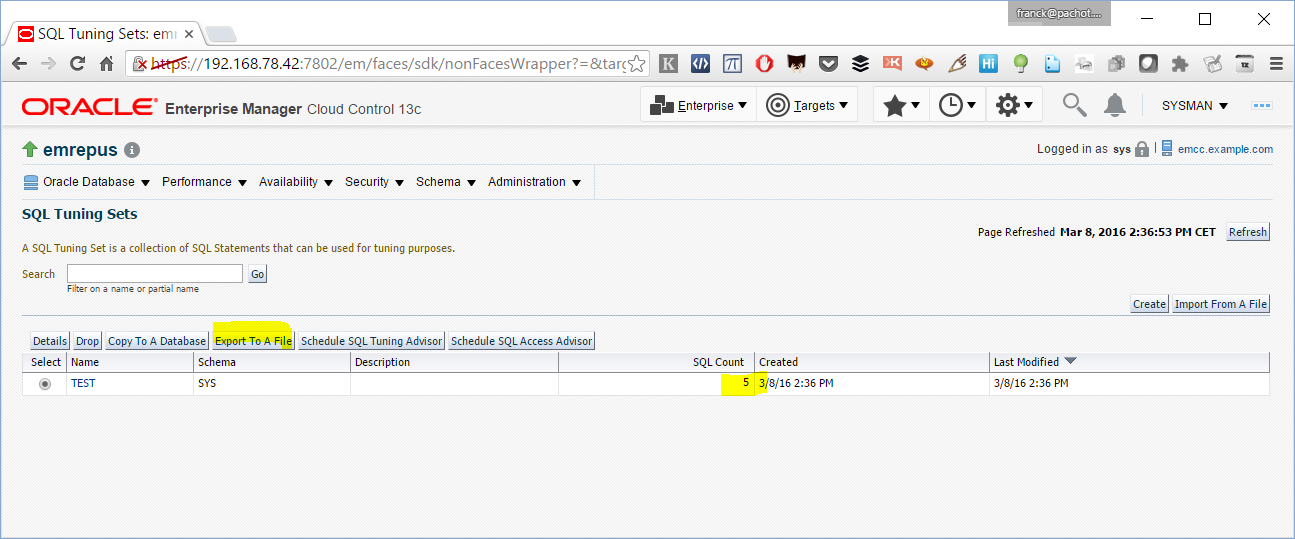Expand the Security menu

[x=374, y=182]
